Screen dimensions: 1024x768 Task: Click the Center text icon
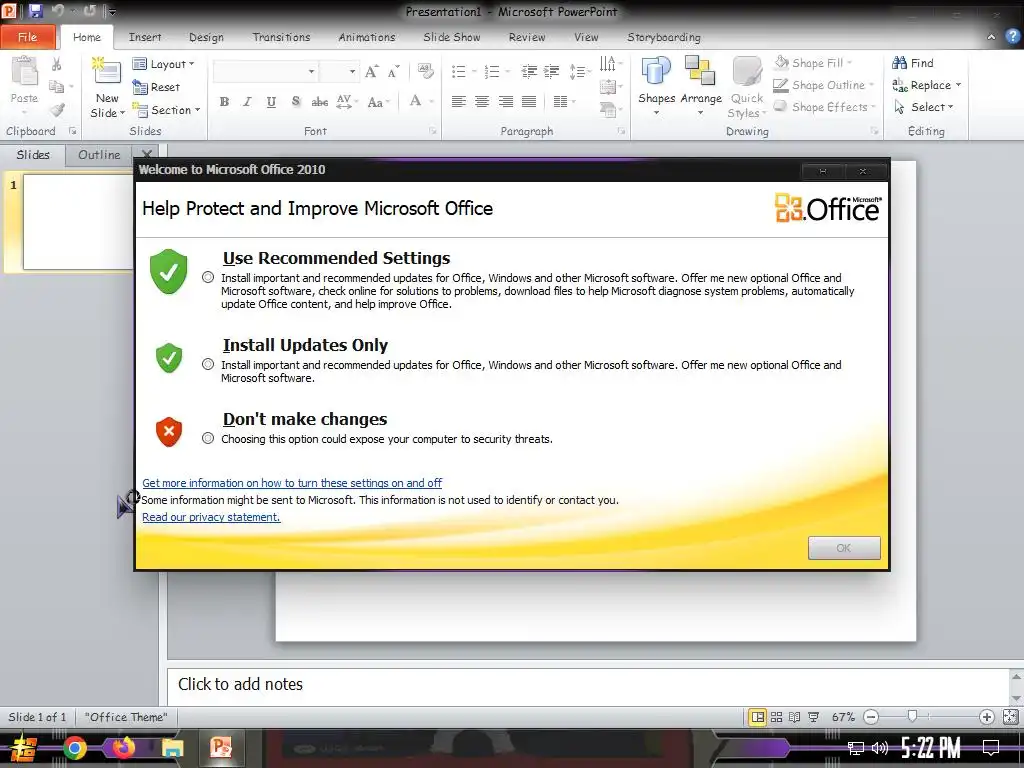pyautogui.click(x=482, y=102)
